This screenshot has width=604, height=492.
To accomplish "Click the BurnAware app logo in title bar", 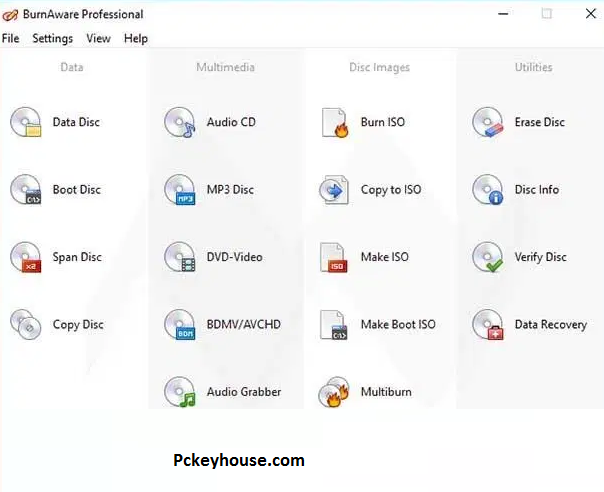I will pyautogui.click(x=10, y=15).
